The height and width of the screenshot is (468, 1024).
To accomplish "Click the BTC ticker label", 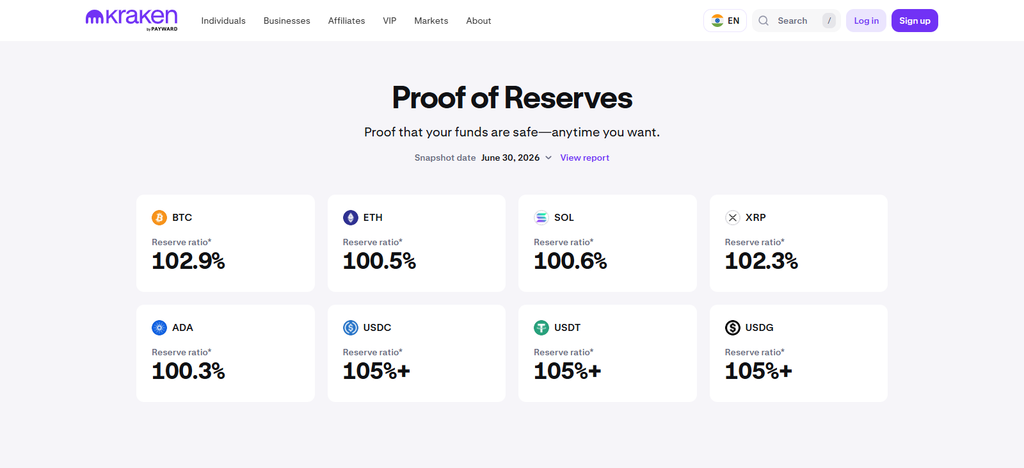I will point(182,217).
